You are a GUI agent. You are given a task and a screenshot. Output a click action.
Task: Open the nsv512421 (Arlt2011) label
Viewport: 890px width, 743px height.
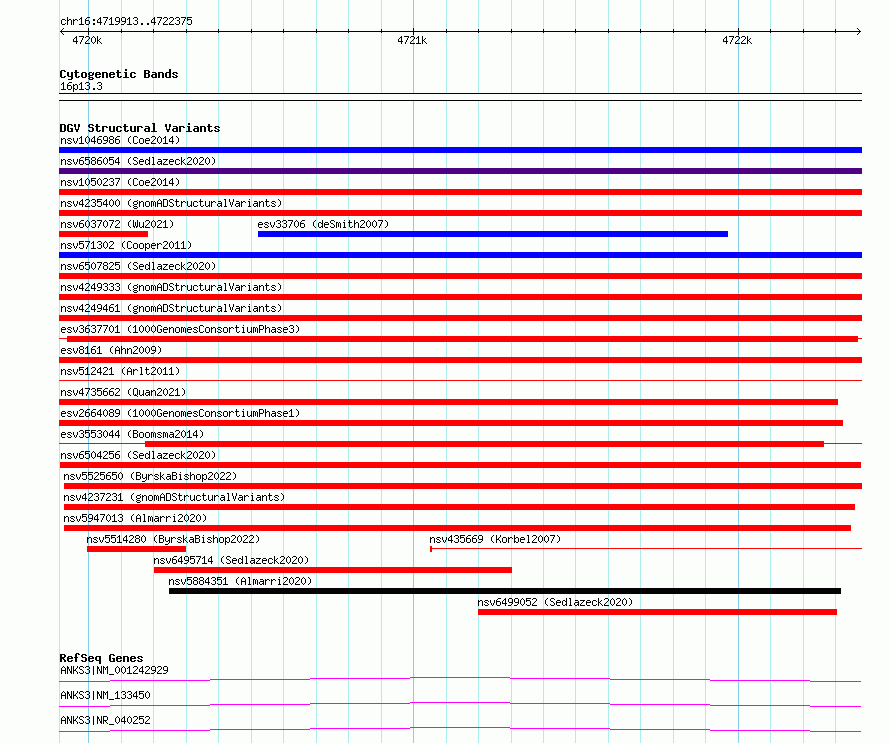coord(120,371)
